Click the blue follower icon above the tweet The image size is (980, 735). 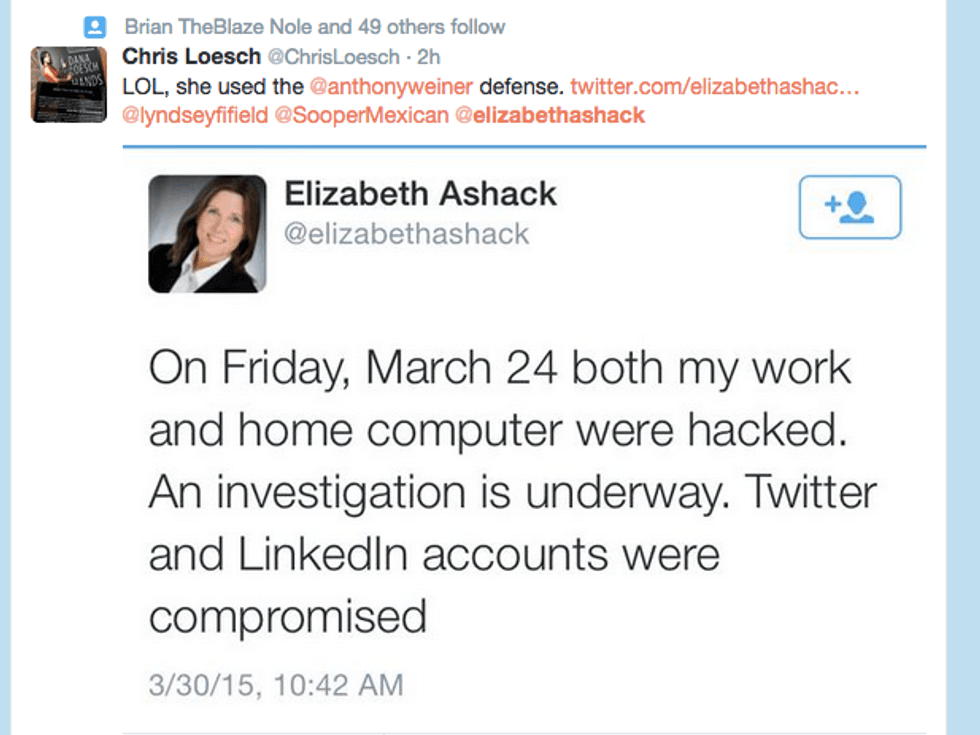95,27
